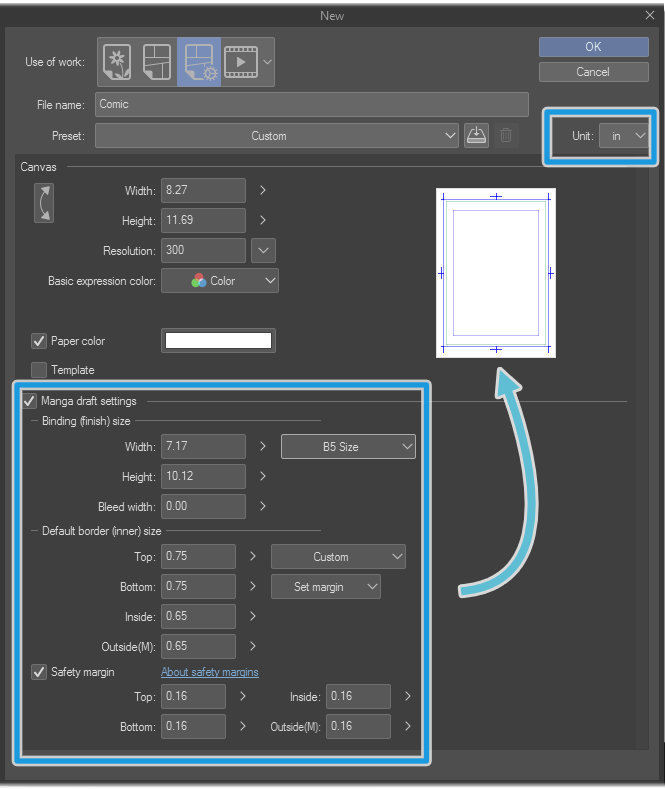Select the Show all comic settings icon
Screen dimensions: 665x789
[199, 62]
